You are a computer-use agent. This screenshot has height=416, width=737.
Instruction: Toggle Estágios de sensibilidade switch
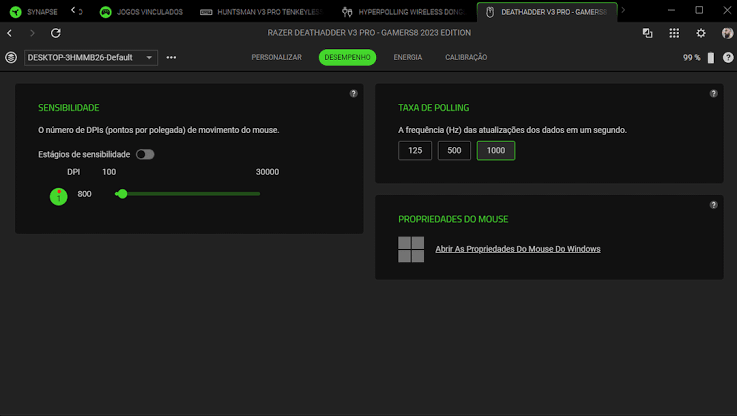pos(145,154)
